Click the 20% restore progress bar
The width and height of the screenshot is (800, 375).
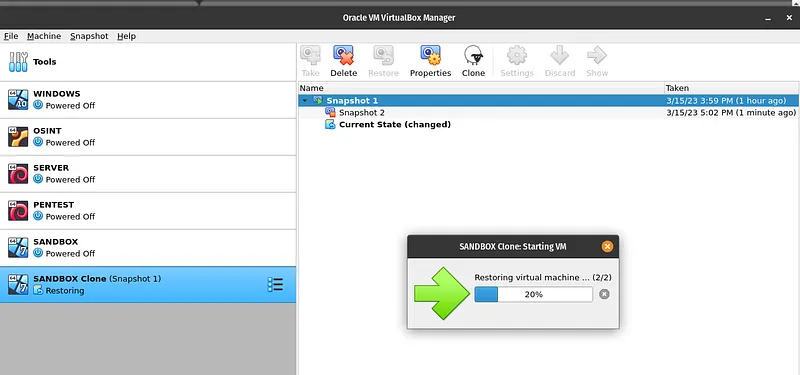tap(533, 294)
